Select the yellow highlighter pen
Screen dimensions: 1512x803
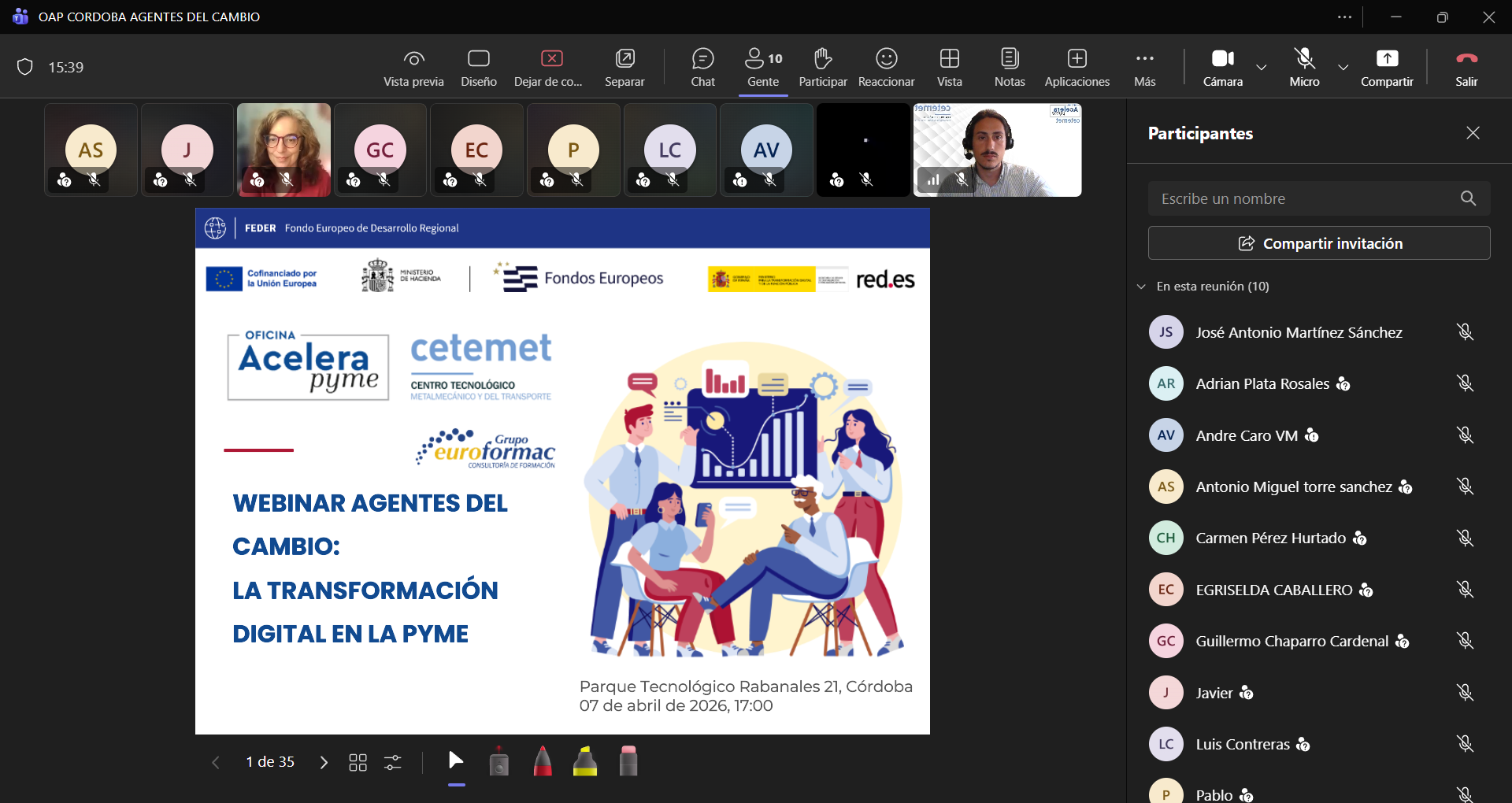tap(584, 762)
